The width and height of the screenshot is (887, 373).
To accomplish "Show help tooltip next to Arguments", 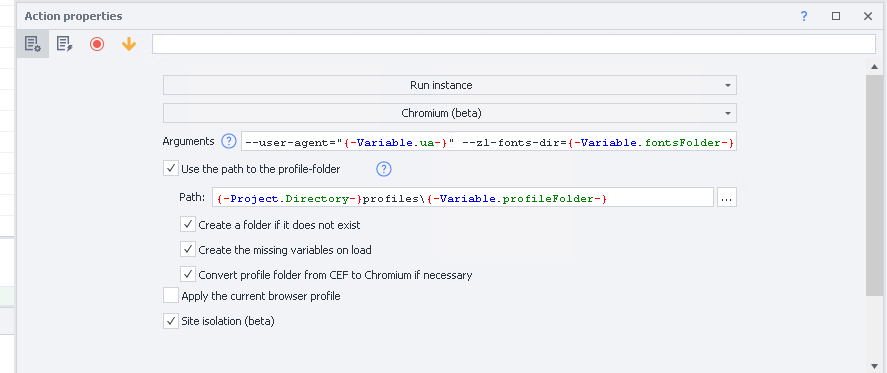I will click(x=229, y=141).
